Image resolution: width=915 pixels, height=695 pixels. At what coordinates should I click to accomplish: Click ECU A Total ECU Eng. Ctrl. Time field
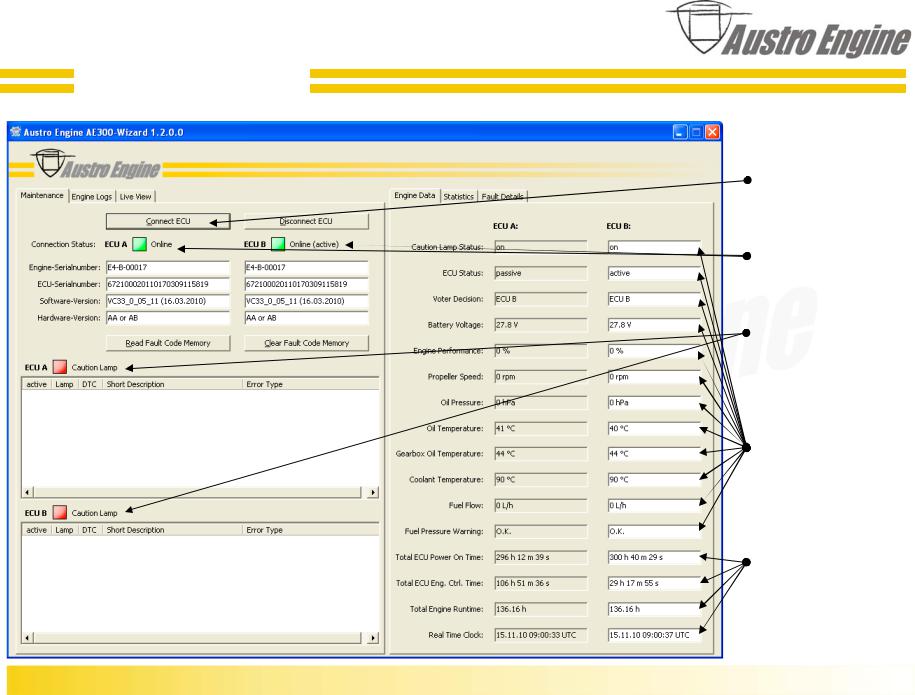[540, 583]
